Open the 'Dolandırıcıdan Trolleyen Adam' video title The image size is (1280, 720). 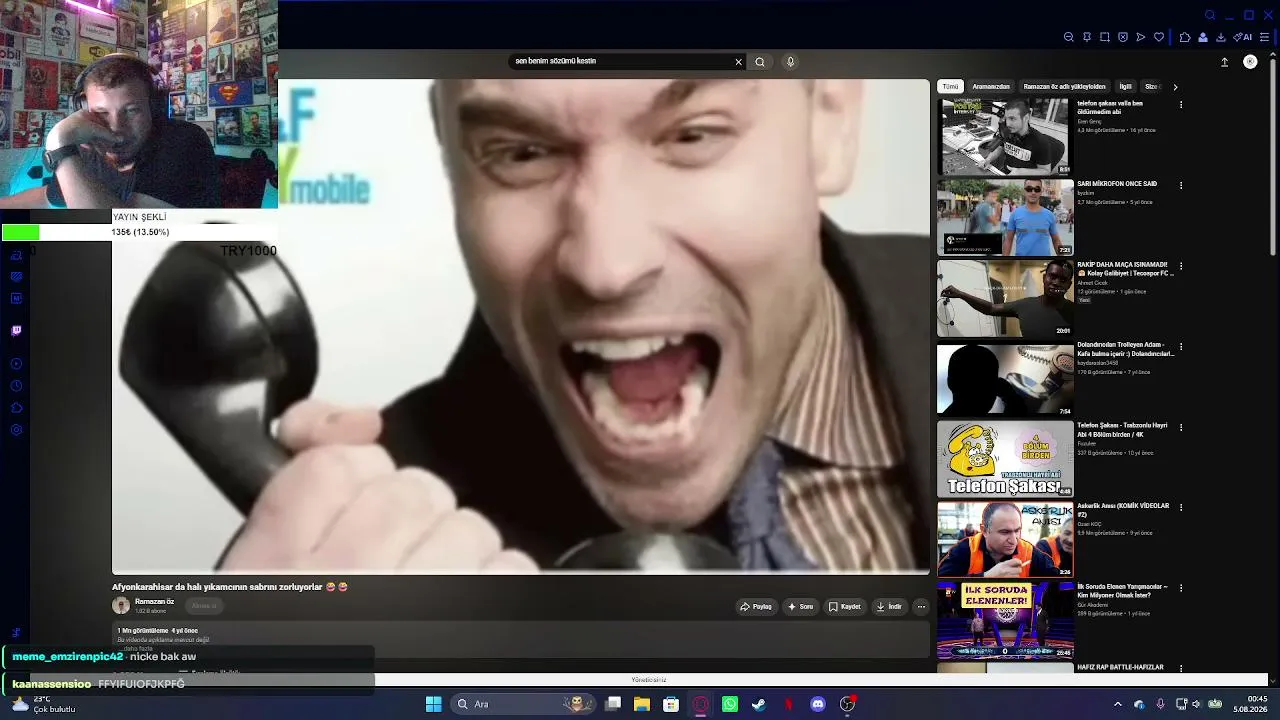1125,349
